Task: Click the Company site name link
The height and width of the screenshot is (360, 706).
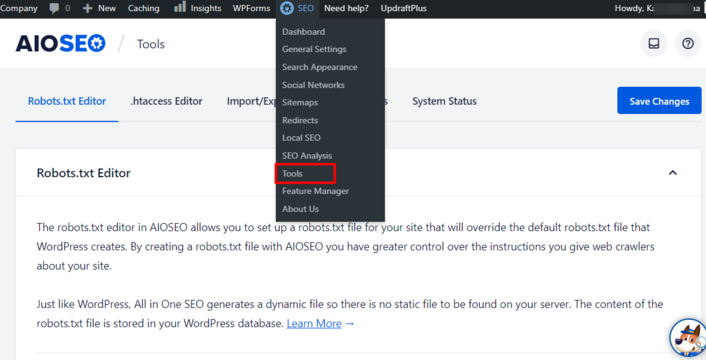Action: [18, 8]
